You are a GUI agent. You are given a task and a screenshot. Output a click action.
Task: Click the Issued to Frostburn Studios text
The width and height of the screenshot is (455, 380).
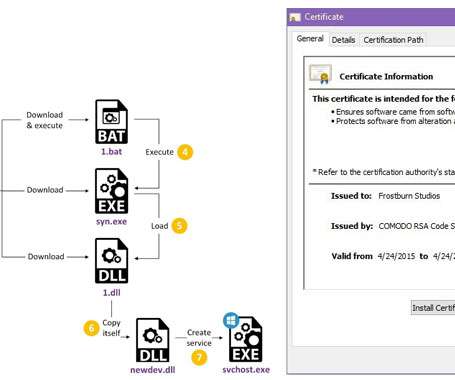pos(385,196)
